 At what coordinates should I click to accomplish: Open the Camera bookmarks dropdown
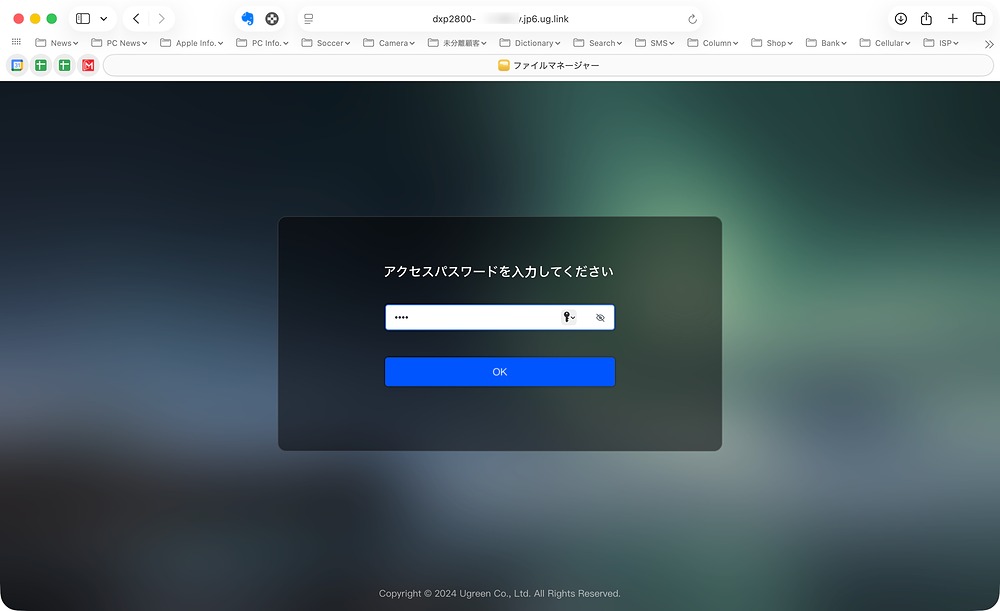(389, 43)
